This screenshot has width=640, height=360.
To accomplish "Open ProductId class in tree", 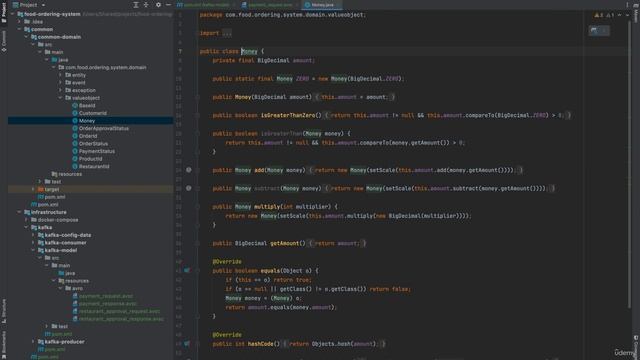I will point(90,159).
